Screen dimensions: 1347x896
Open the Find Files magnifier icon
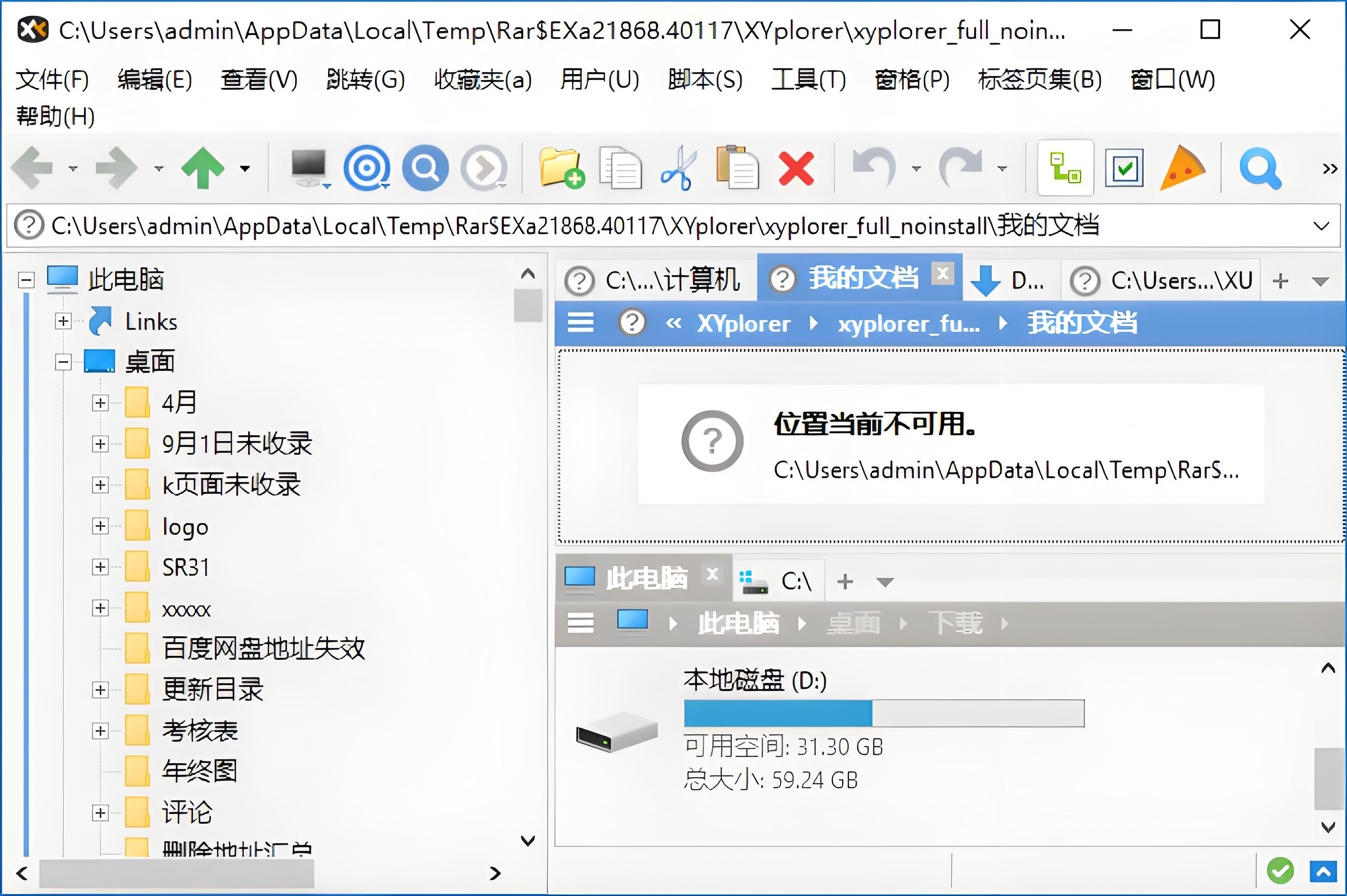(x=1260, y=168)
